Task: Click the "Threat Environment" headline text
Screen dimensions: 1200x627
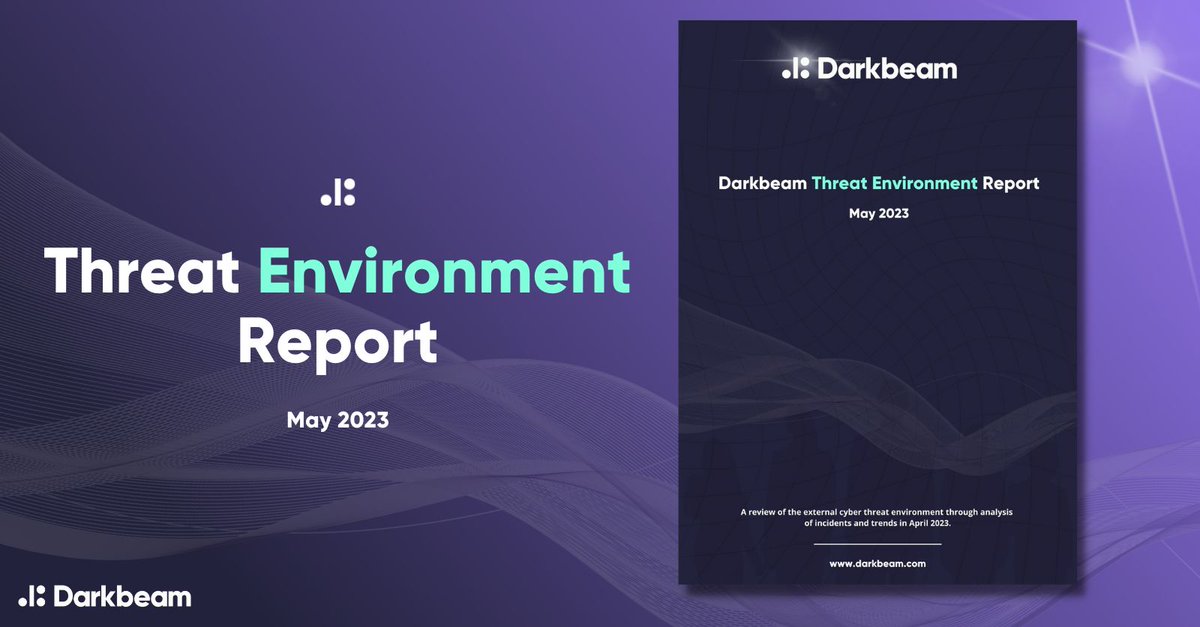Action: (338, 272)
